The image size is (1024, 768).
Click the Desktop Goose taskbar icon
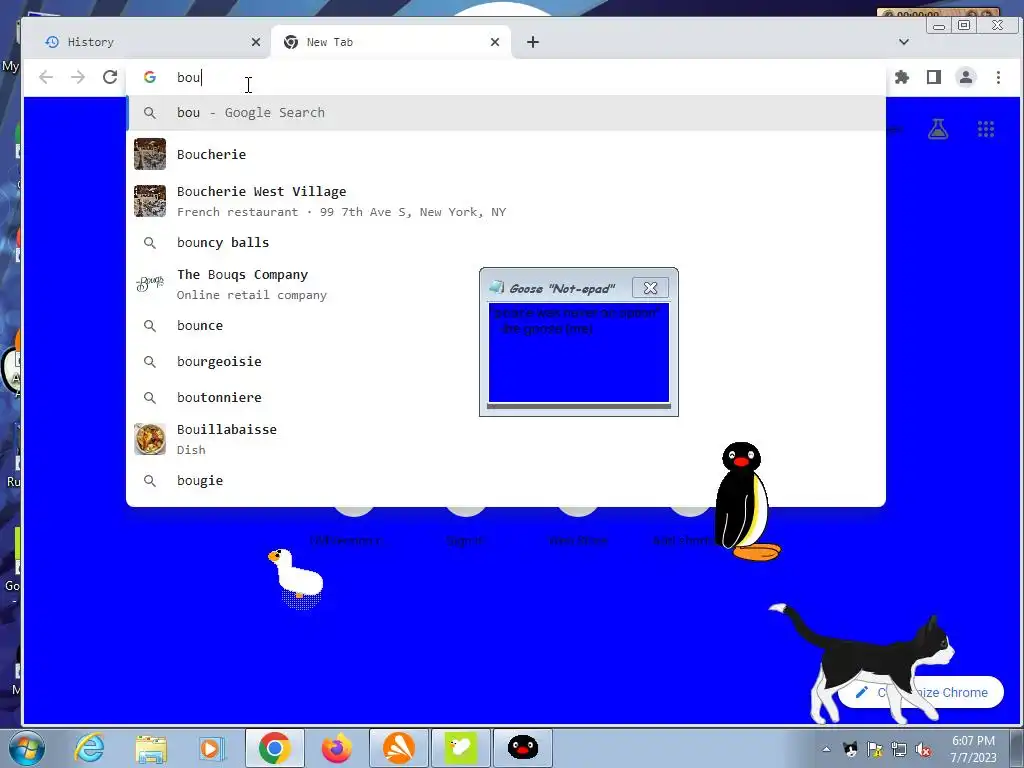tap(460, 748)
